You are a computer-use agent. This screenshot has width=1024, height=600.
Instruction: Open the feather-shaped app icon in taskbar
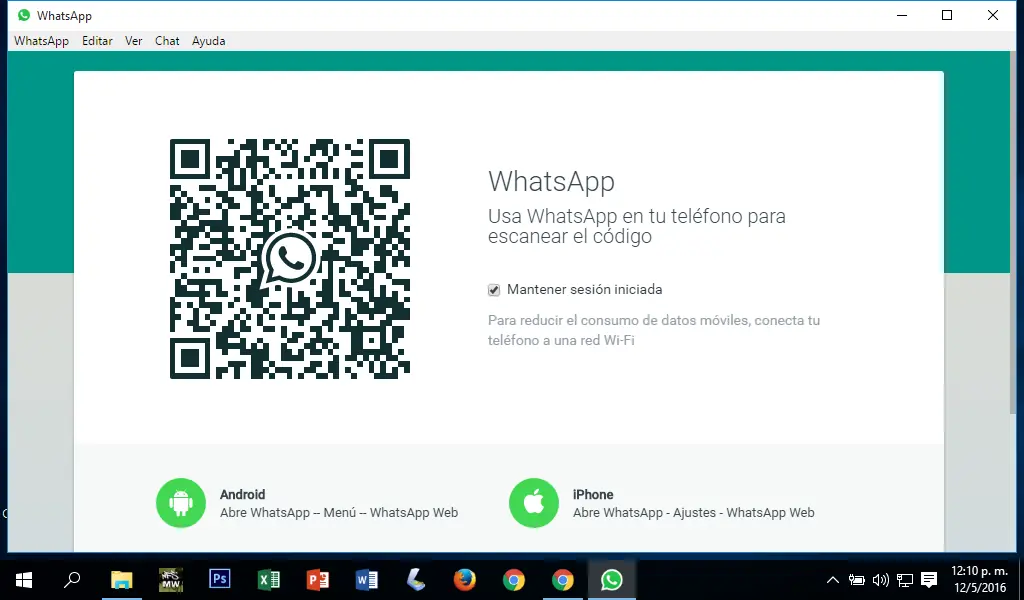point(415,579)
